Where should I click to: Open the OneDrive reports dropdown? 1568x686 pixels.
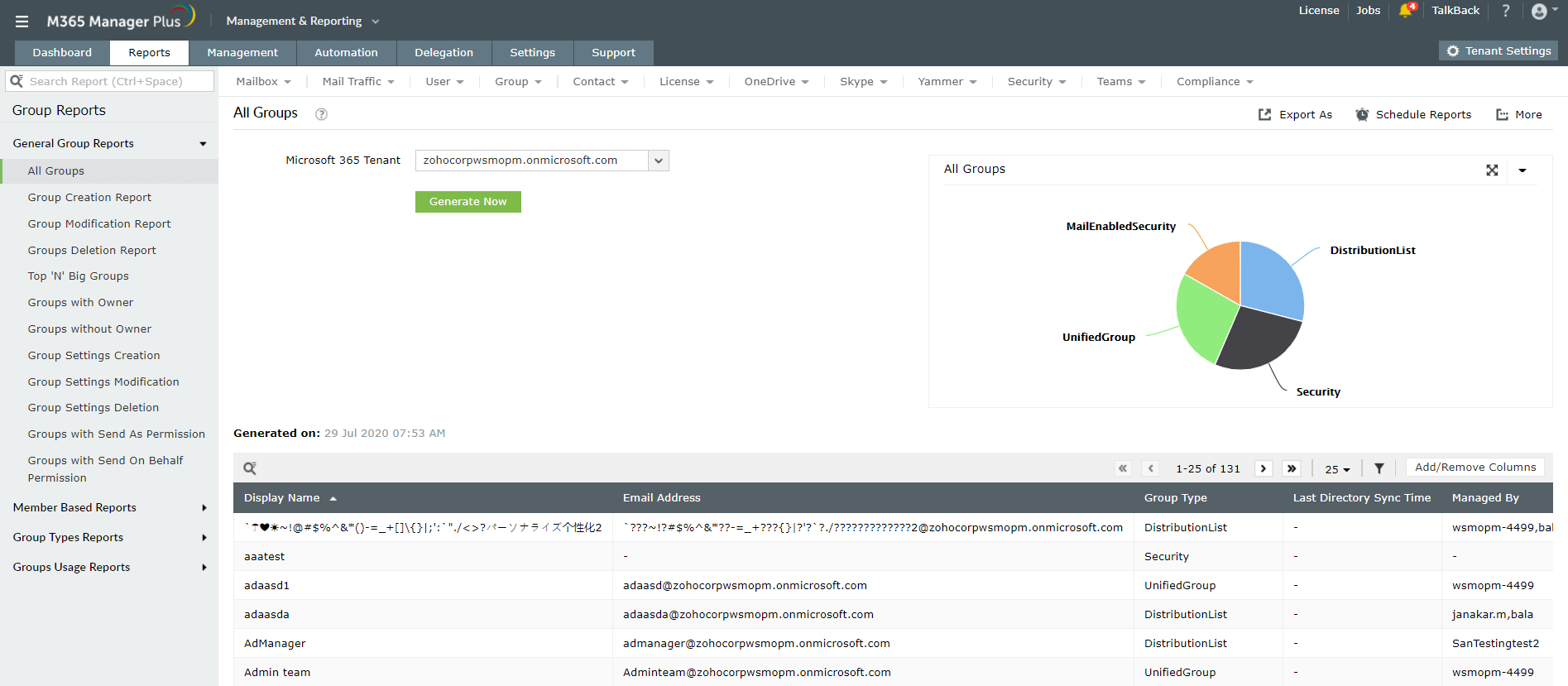pos(776,81)
